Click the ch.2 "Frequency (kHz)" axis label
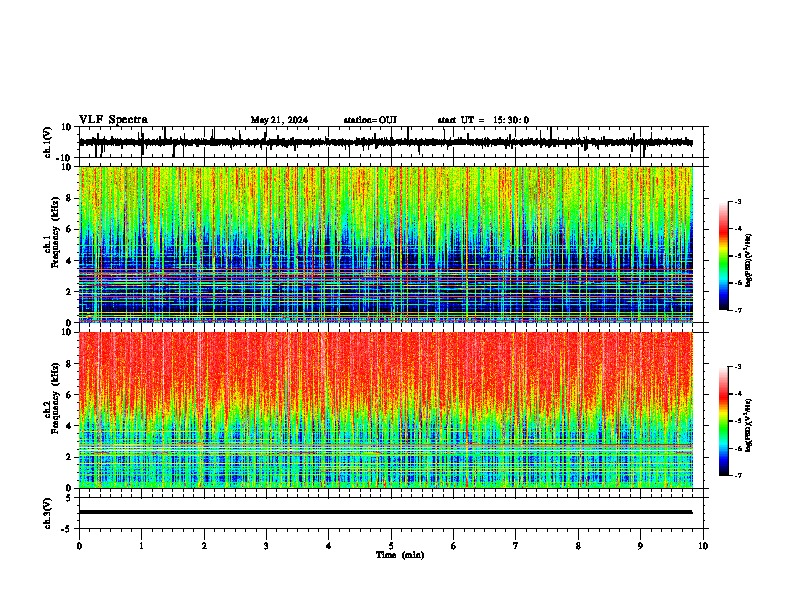The height and width of the screenshot is (612, 792). (55, 398)
